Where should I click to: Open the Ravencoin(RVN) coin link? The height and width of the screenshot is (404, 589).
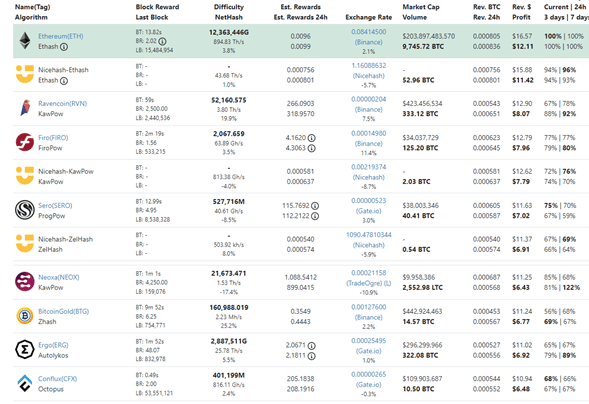tap(62, 104)
